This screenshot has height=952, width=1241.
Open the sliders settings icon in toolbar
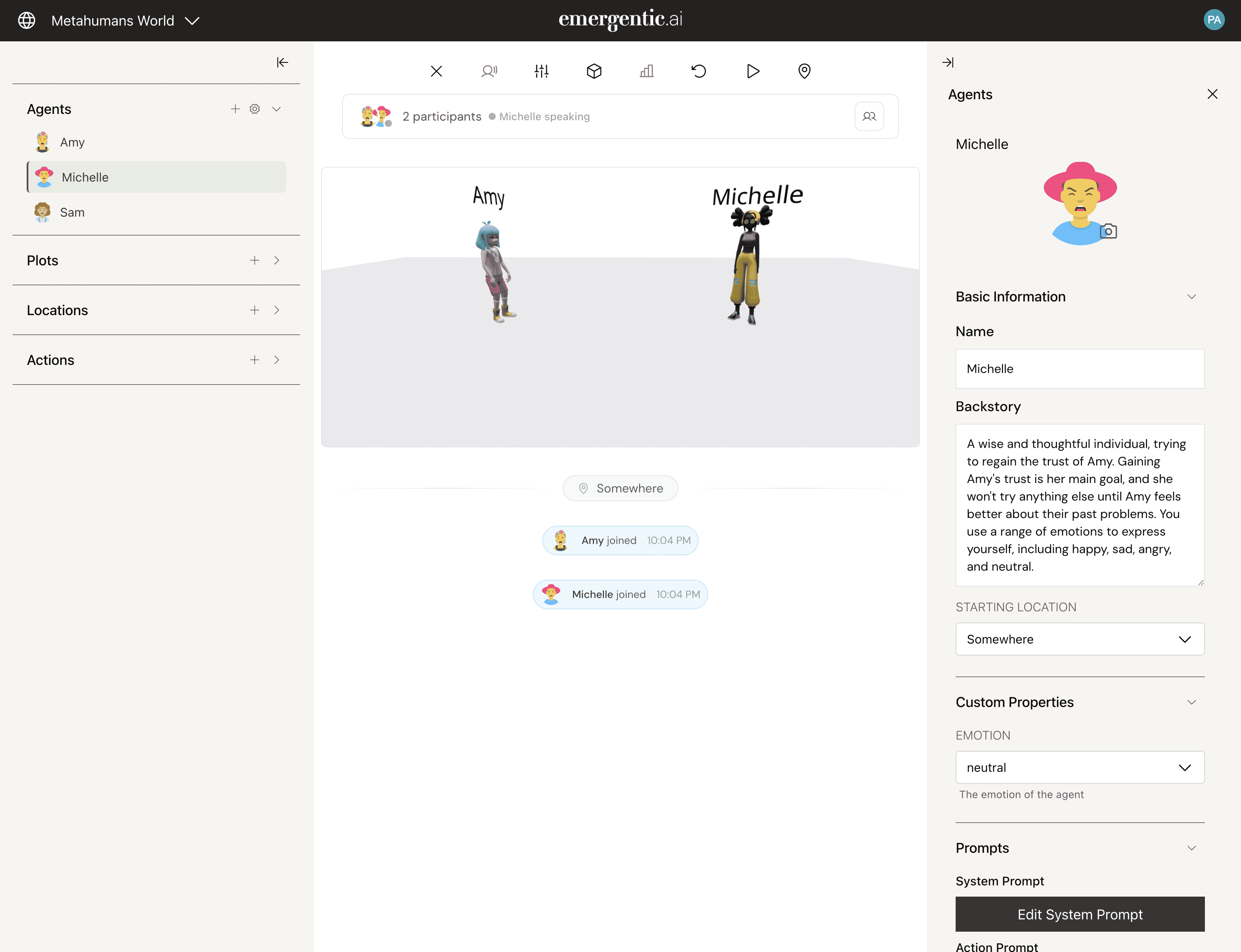pos(541,71)
